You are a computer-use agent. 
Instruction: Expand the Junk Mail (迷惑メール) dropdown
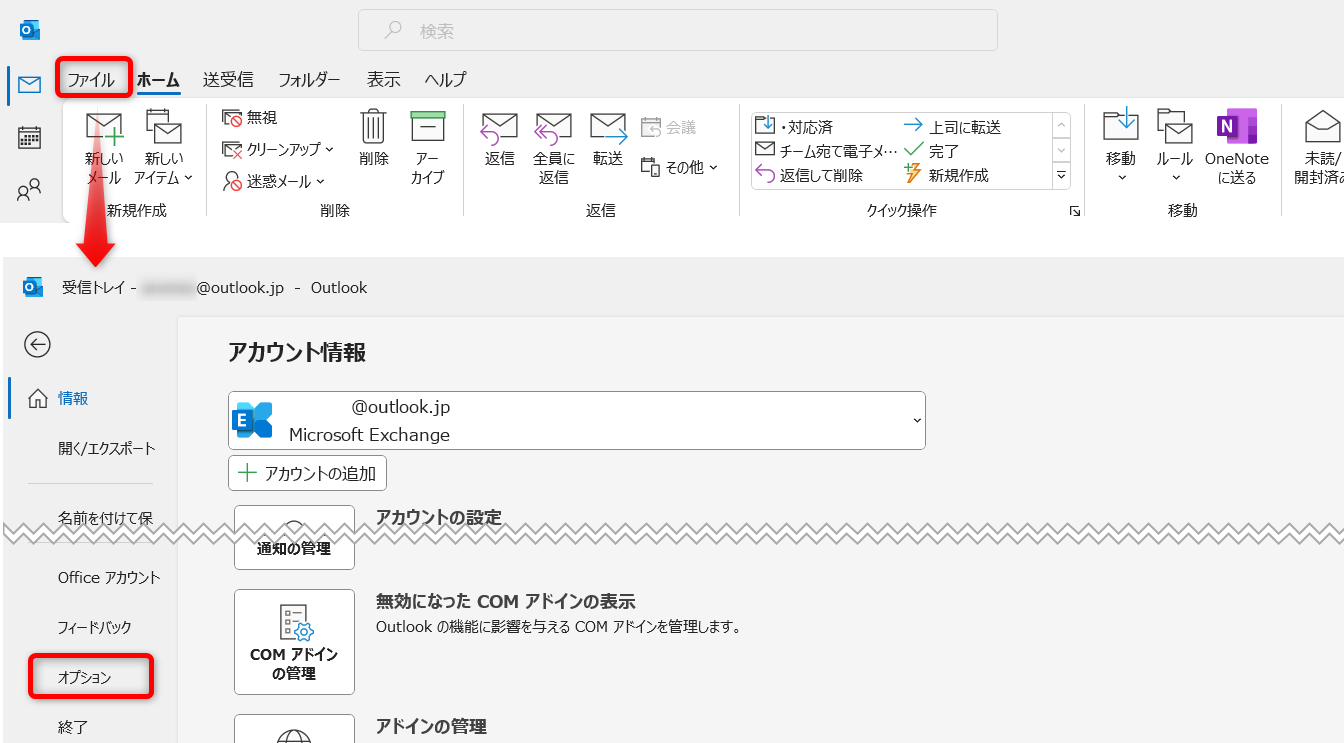(274, 181)
